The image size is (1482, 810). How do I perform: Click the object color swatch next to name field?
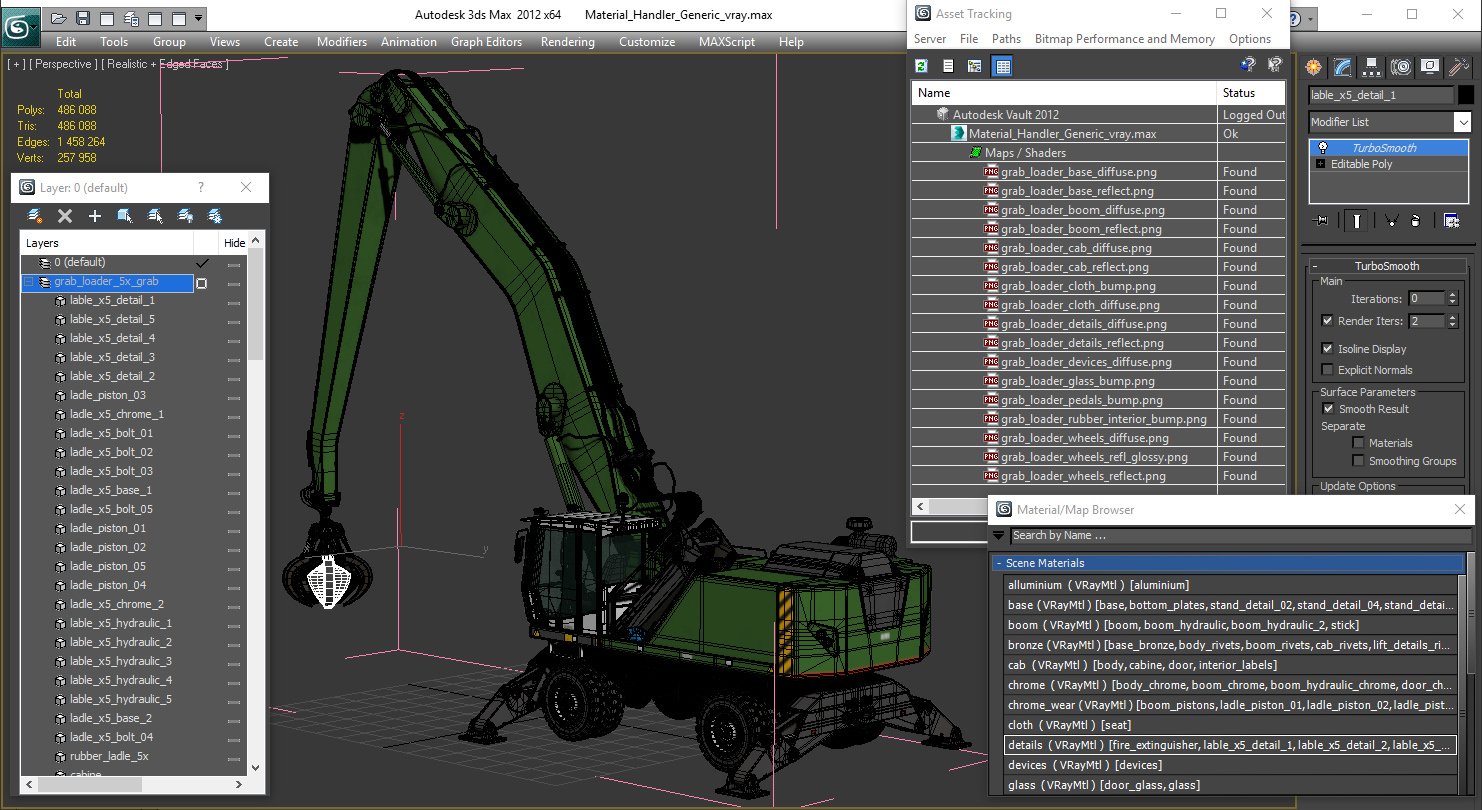[x=1465, y=95]
